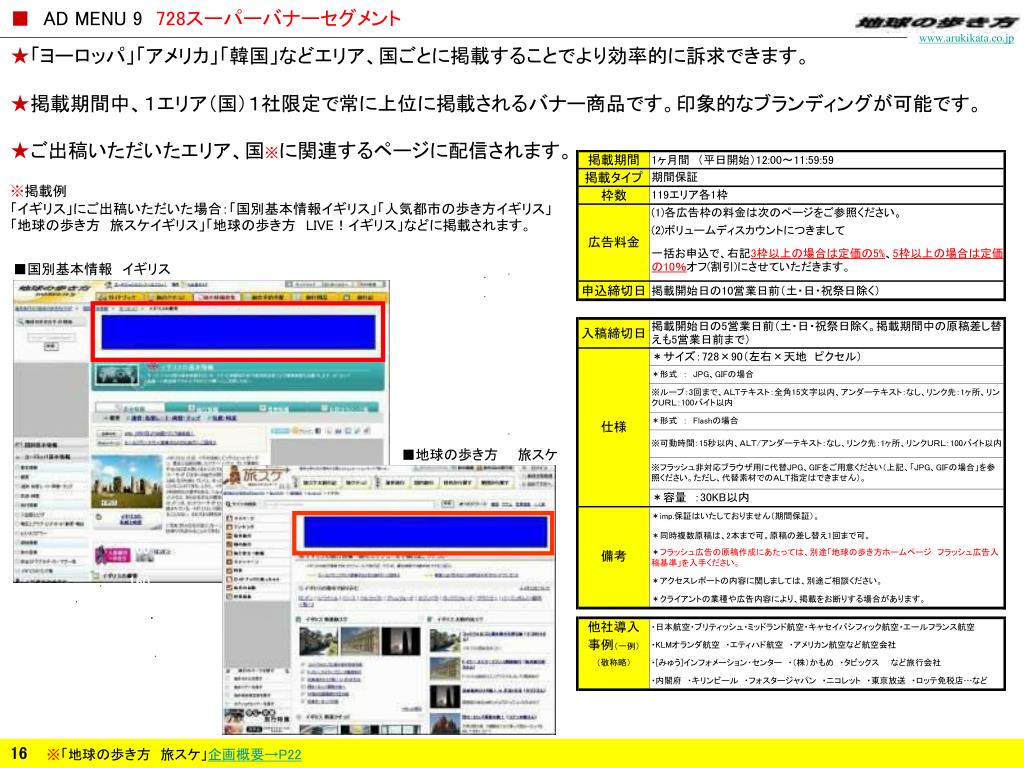Click the red underlined 3枠以上の場合は定価の5% text
Viewport: 1024px width, 768px height.
point(818,253)
